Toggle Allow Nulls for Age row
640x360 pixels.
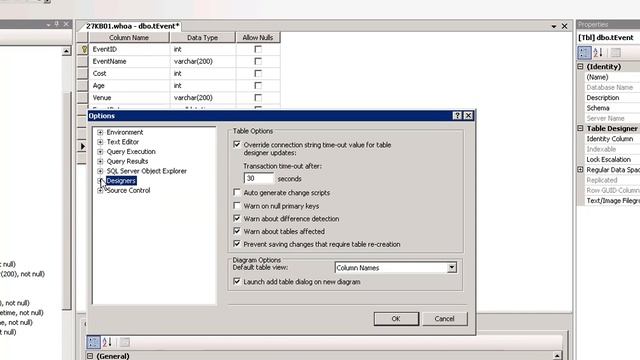258,86
